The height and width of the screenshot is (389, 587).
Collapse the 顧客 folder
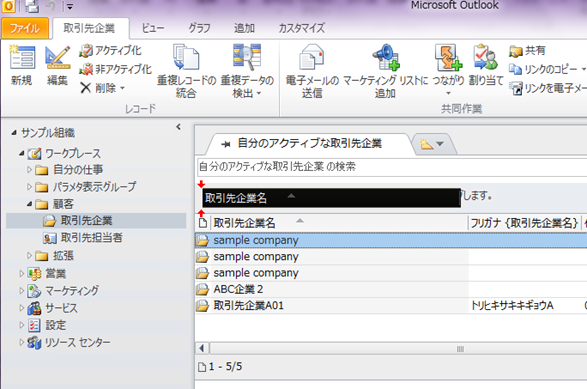pos(30,204)
